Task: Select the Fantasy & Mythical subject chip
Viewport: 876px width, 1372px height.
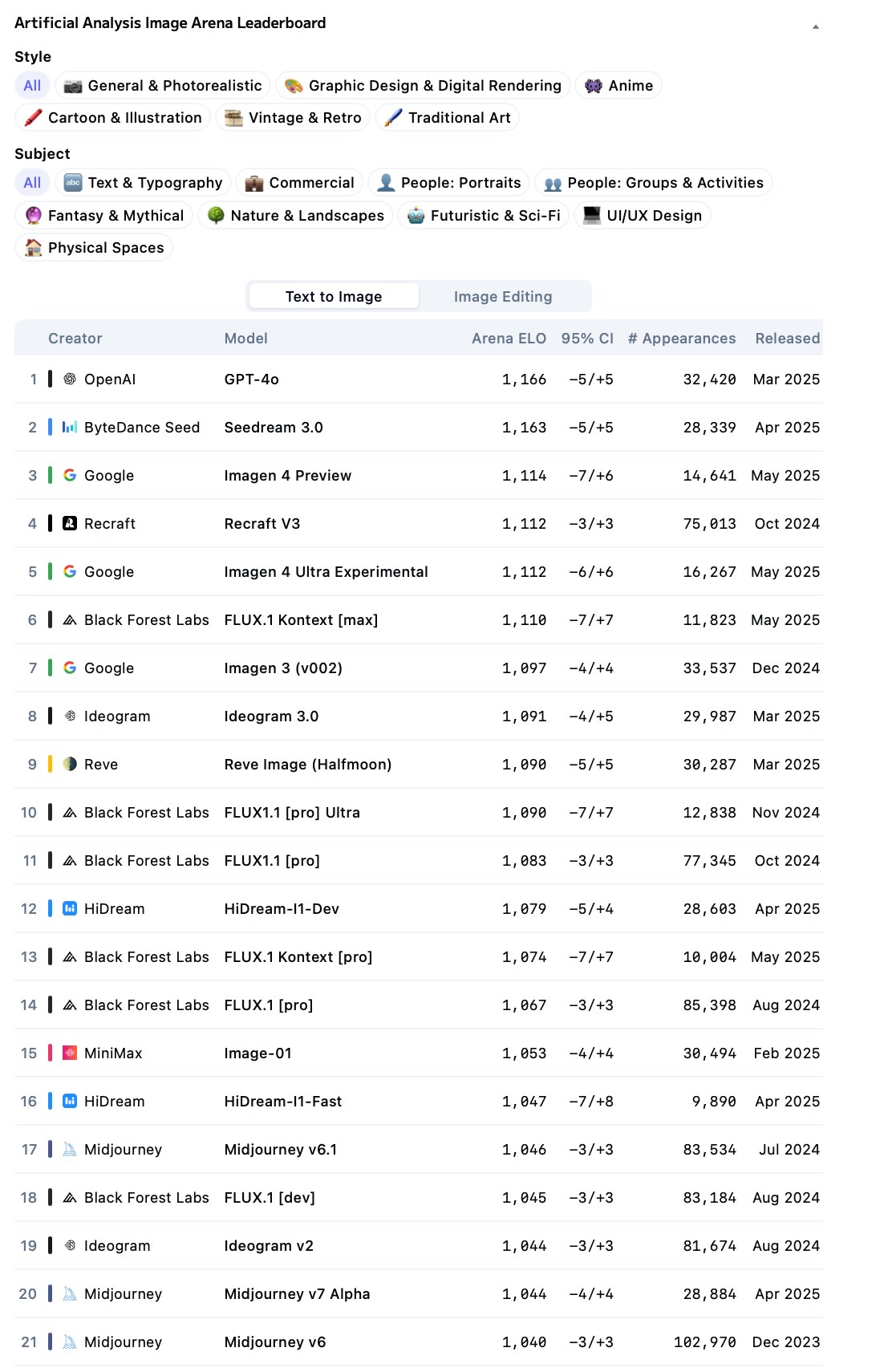Action: tap(104, 215)
